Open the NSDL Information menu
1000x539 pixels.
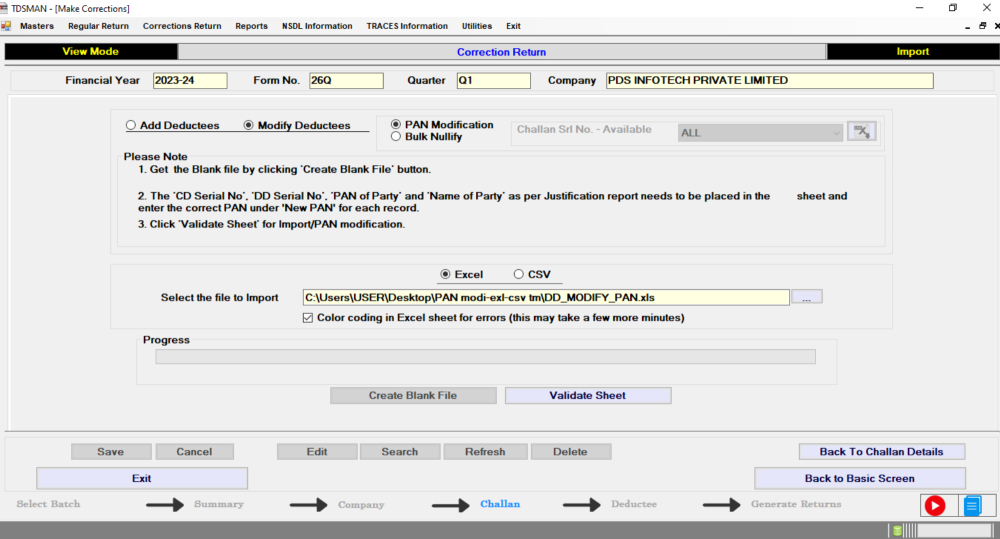pyautogui.click(x=317, y=26)
